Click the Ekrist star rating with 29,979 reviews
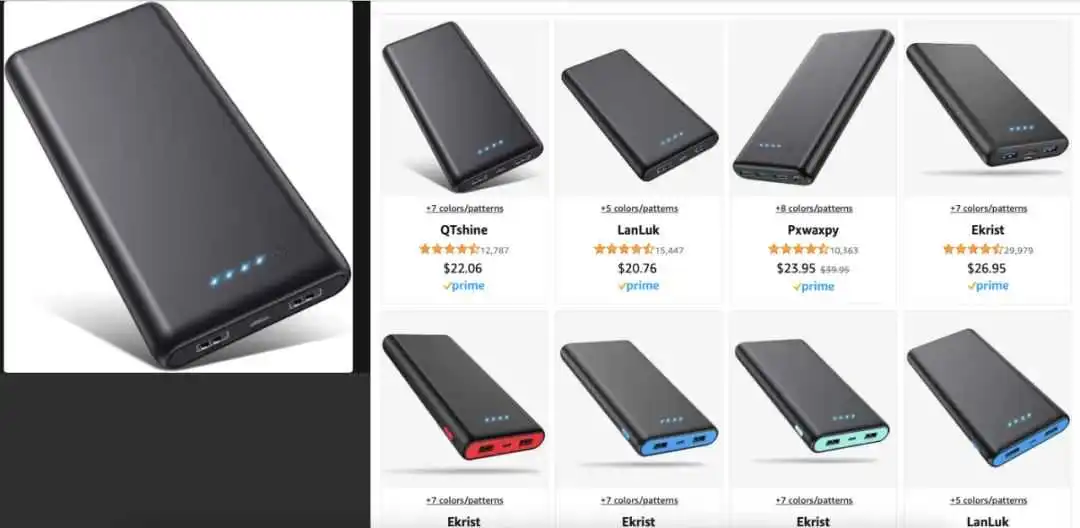The height and width of the screenshot is (528, 1080). (988, 249)
